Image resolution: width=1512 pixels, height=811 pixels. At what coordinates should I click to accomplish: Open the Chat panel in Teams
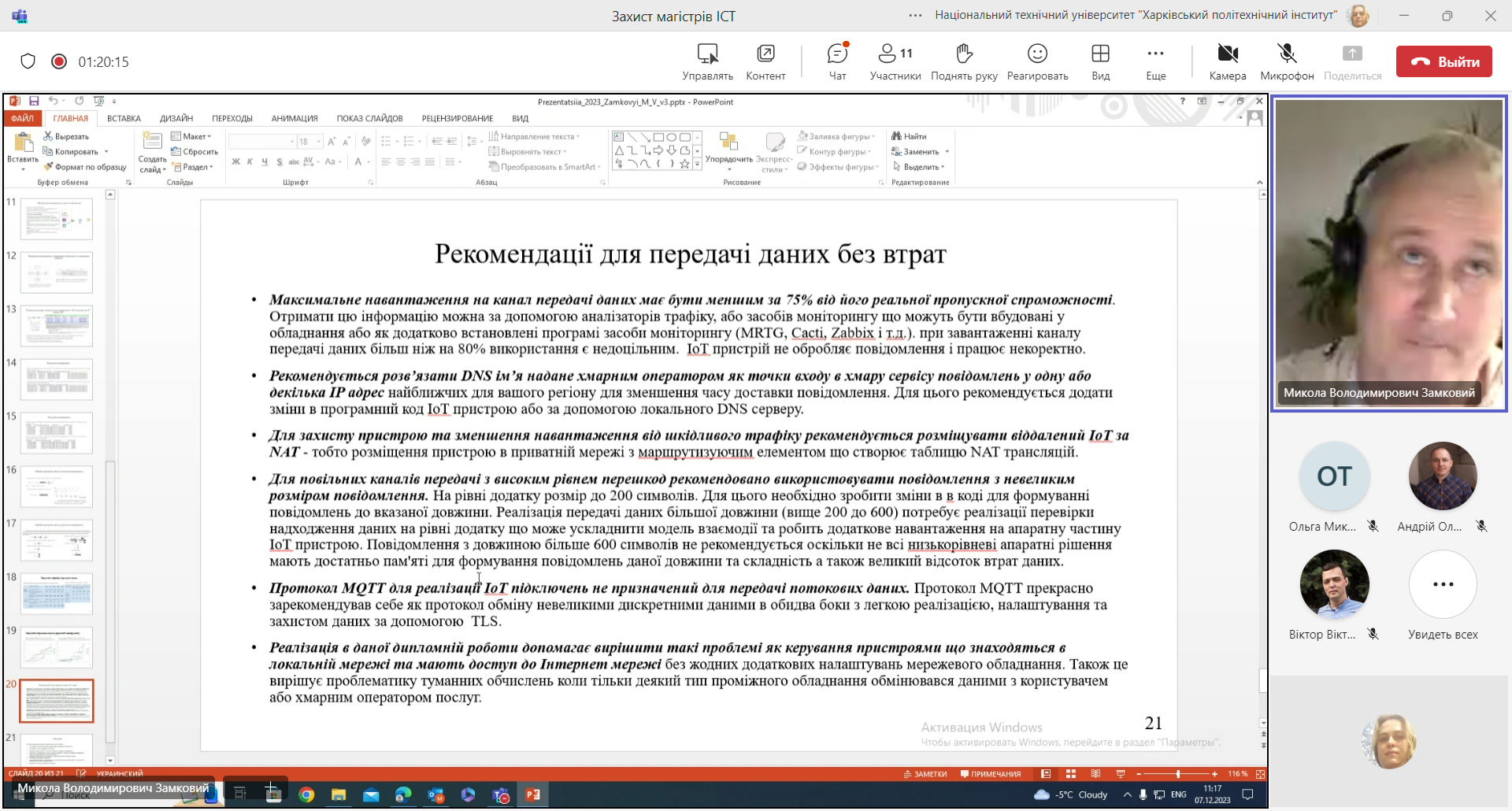coord(837,61)
